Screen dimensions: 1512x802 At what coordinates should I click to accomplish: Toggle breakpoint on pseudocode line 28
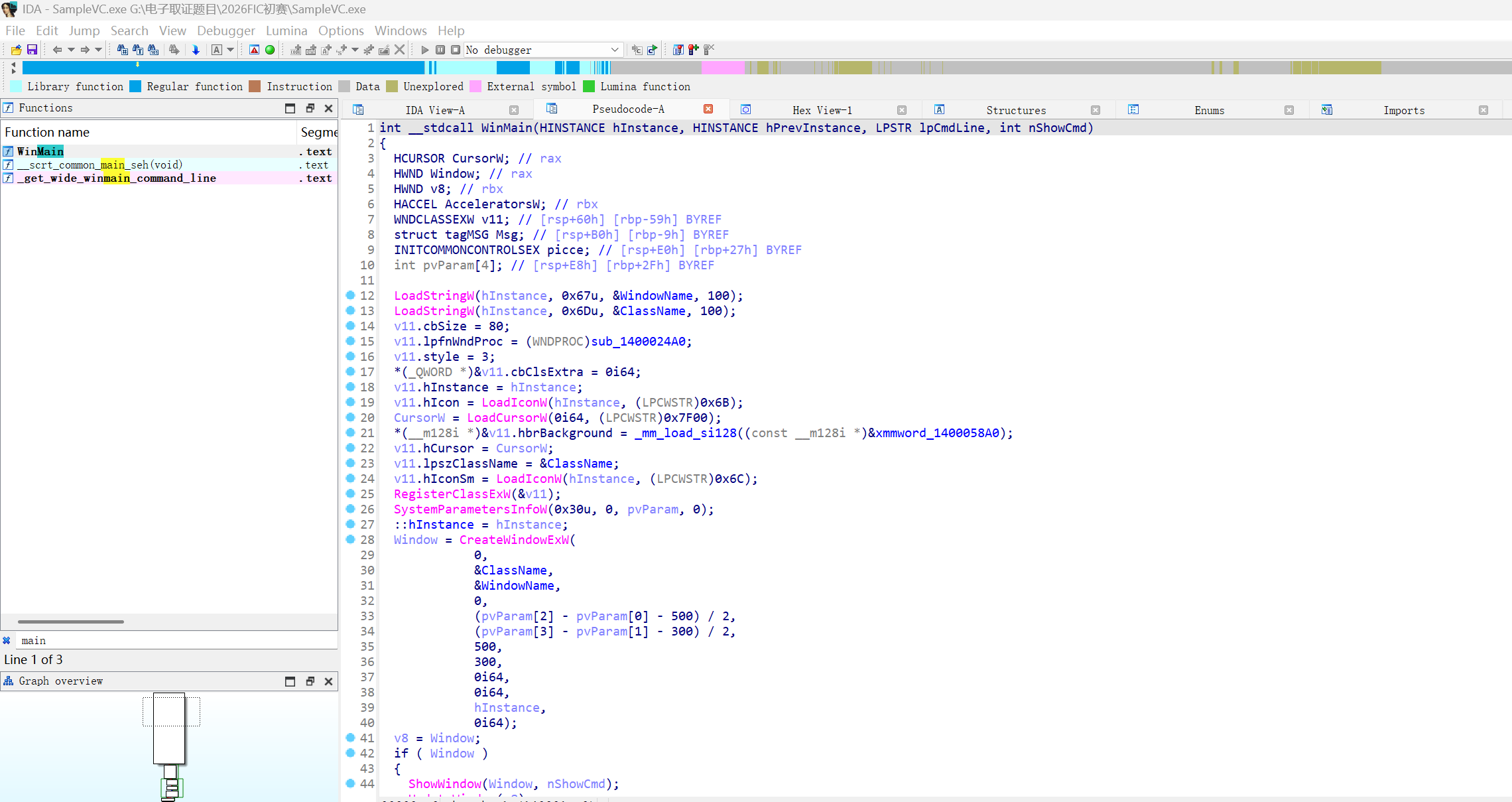pos(351,539)
